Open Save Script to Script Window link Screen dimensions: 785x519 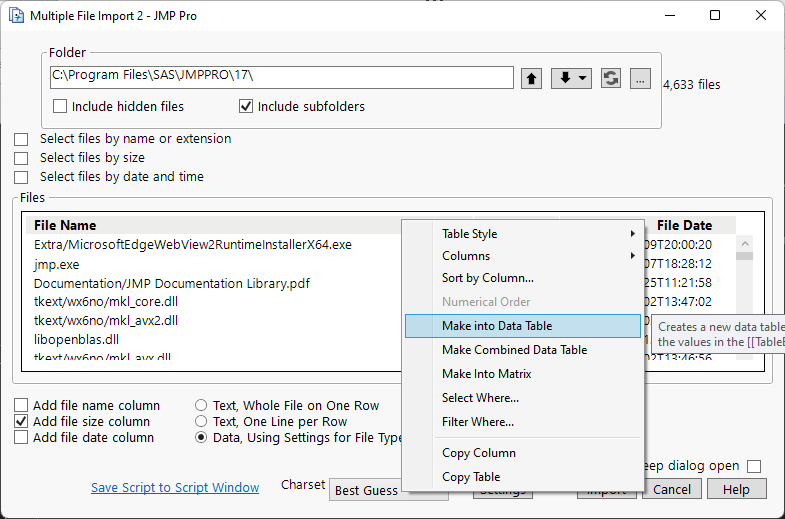coord(175,488)
